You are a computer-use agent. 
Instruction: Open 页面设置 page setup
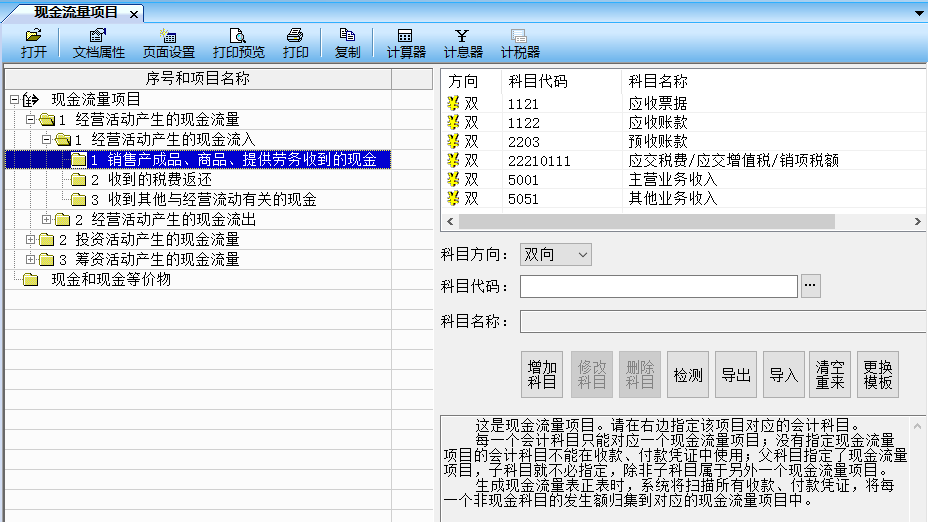click(168, 43)
